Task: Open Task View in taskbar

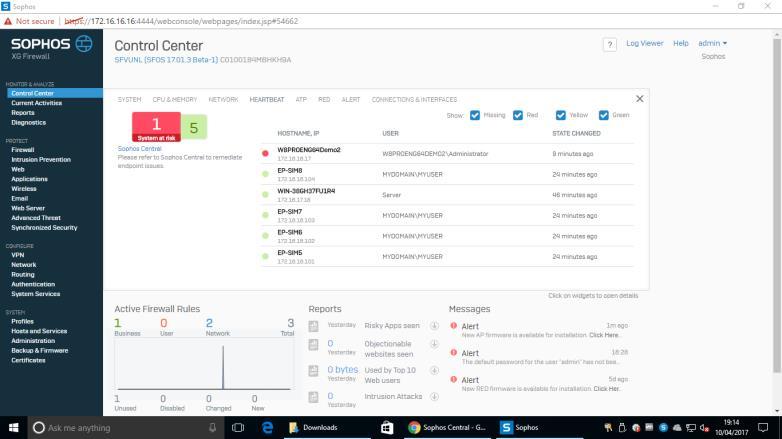Action: coord(238,428)
